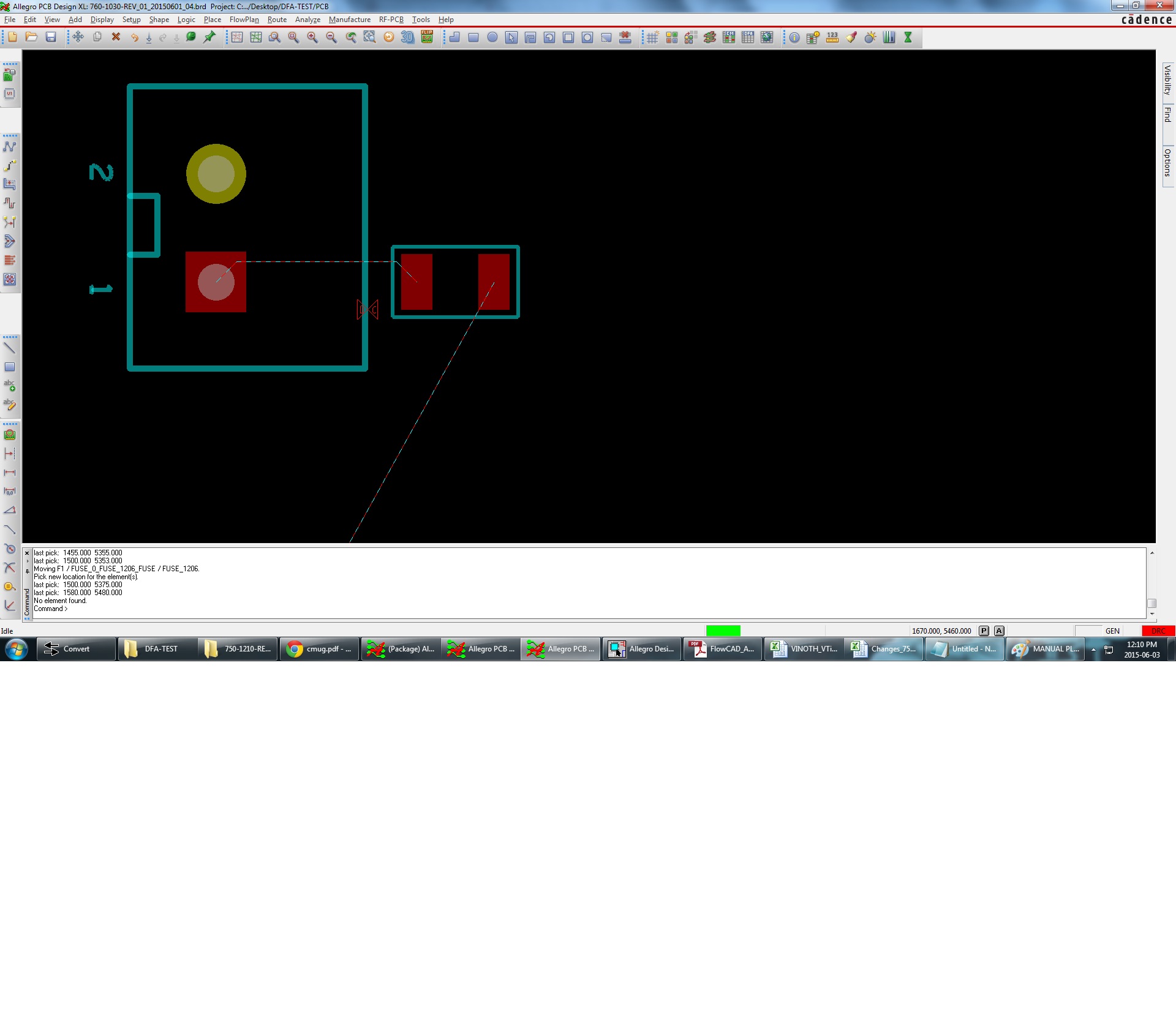Open the 3D viewer
This screenshot has width=1176, height=1020.
coord(407,37)
